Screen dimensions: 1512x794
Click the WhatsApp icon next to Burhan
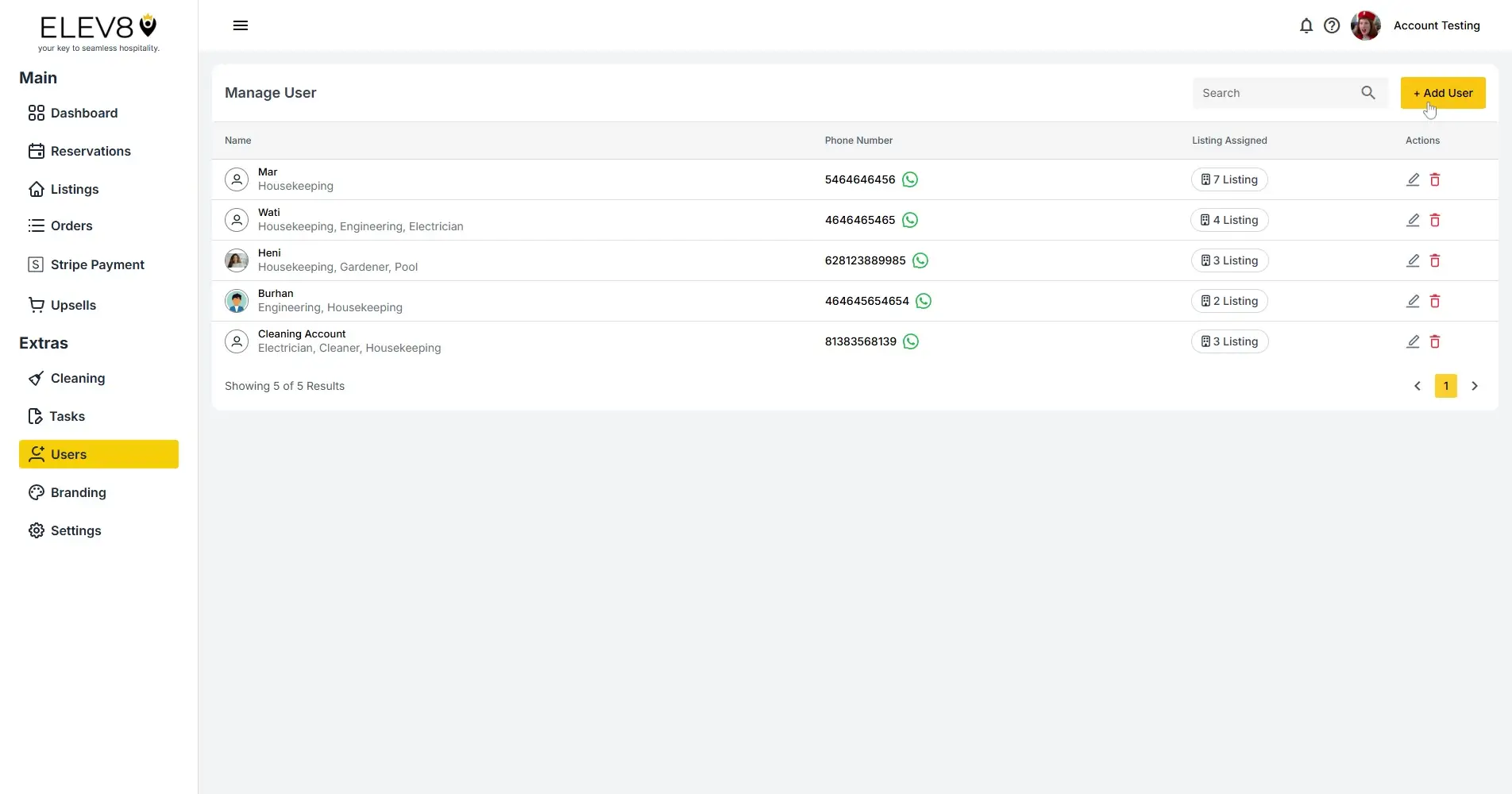click(924, 301)
